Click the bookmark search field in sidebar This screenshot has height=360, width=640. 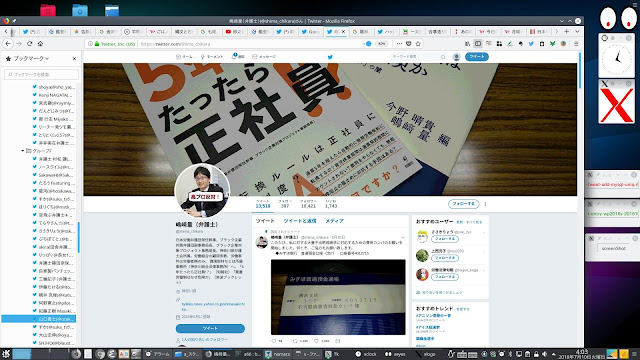tap(41, 74)
